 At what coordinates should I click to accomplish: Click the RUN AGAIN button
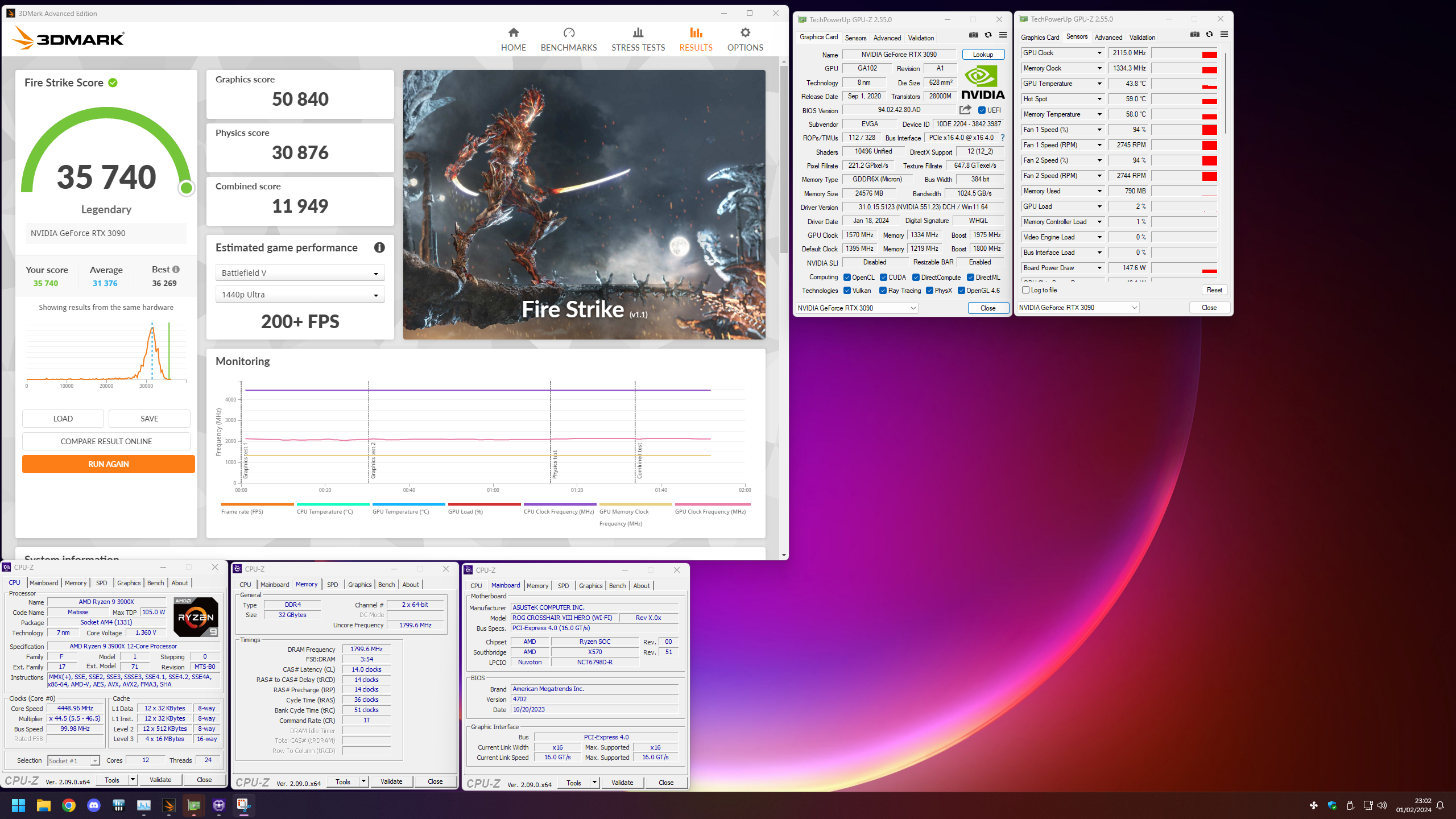(108, 464)
